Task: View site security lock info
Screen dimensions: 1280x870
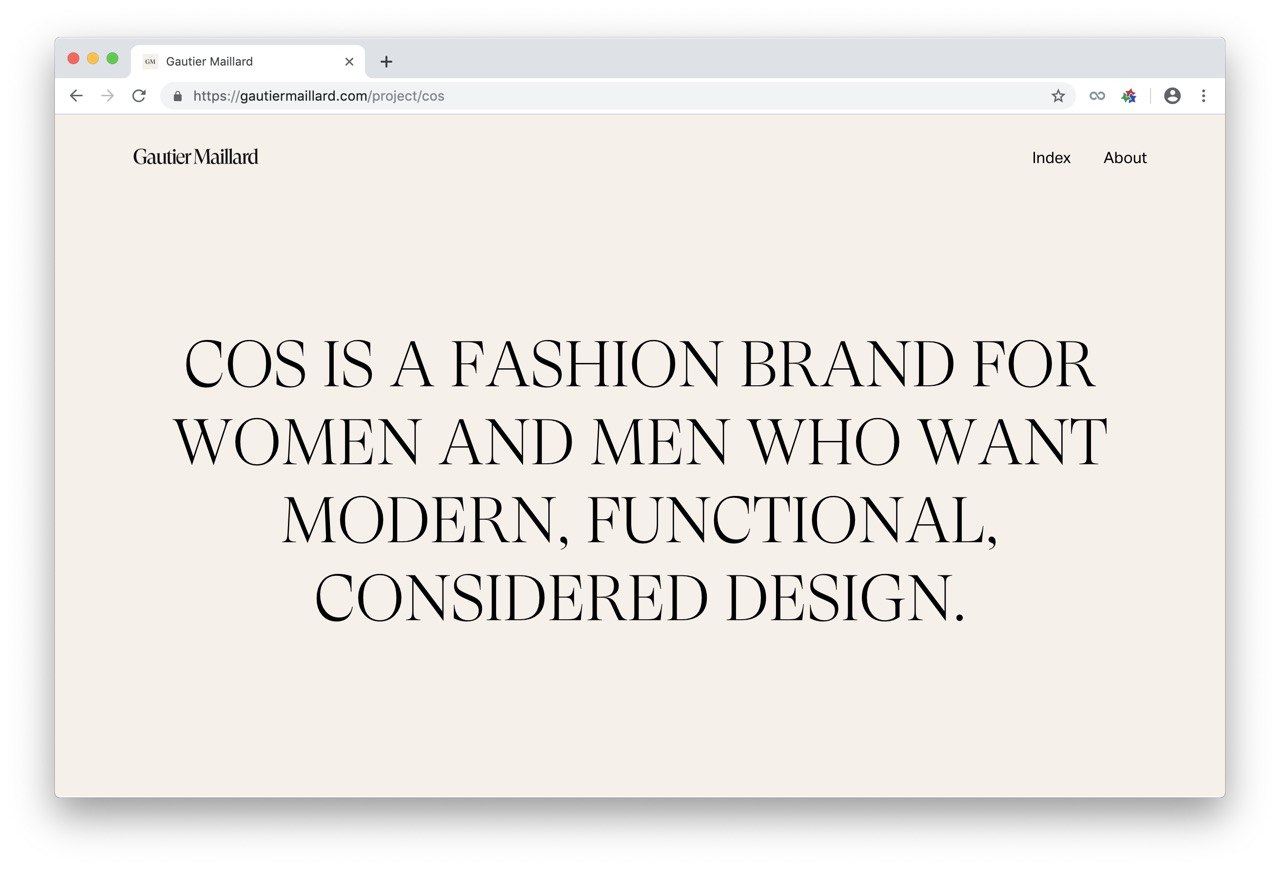Action: tap(178, 96)
